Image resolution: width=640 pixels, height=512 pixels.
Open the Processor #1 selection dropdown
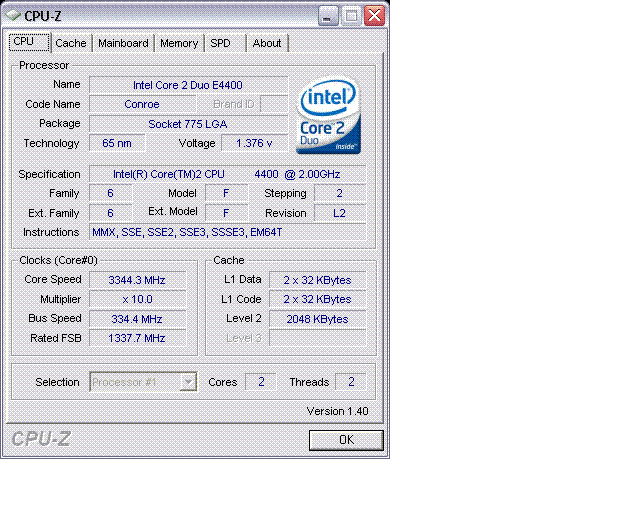(143, 382)
